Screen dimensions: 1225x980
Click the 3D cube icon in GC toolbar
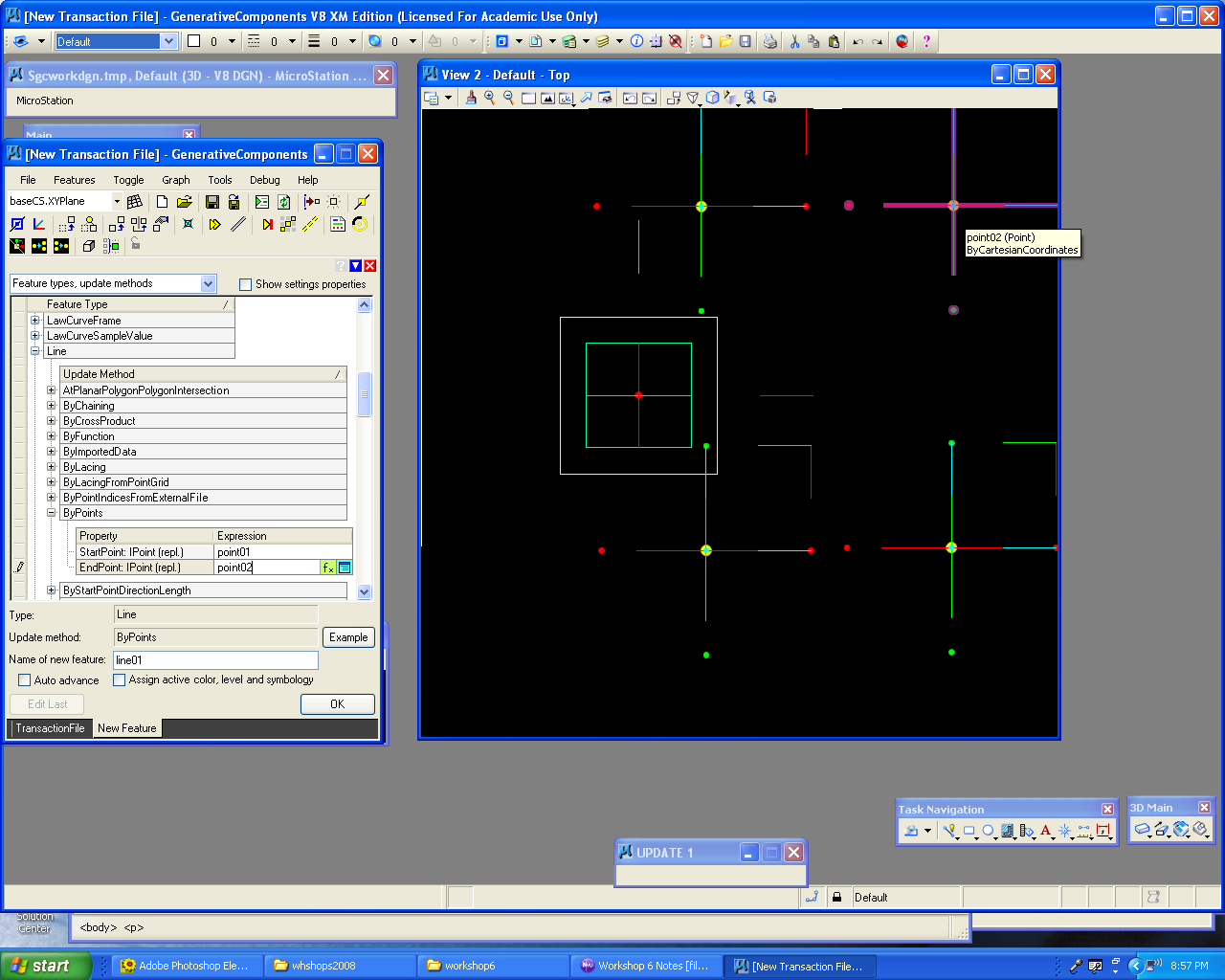pyautogui.click(x=89, y=246)
